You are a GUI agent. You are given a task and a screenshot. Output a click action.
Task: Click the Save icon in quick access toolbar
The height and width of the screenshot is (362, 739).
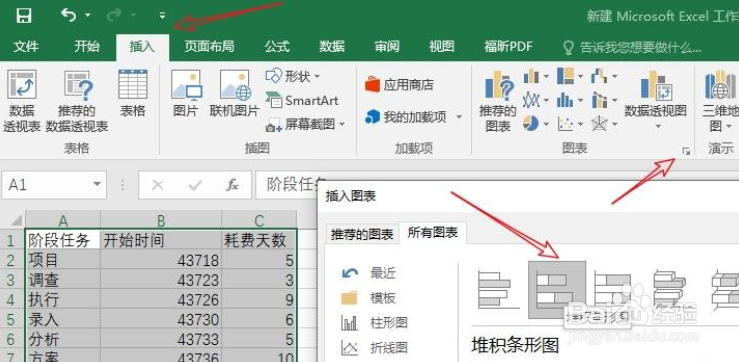[x=24, y=16]
